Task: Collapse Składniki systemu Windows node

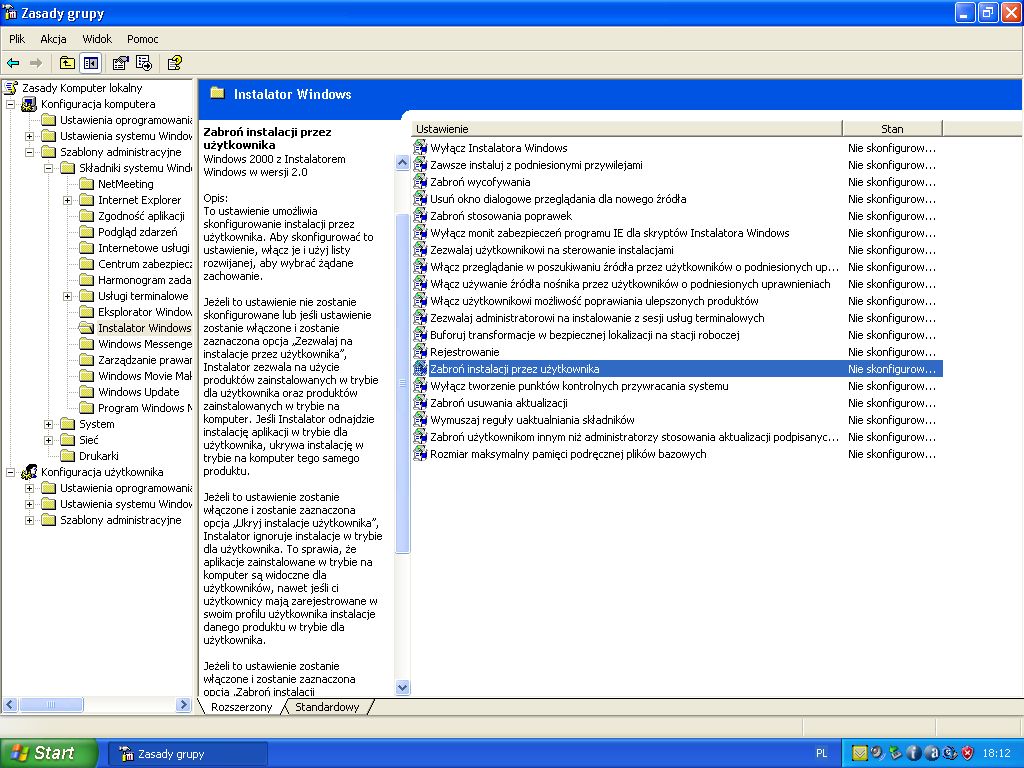Action: pos(48,168)
